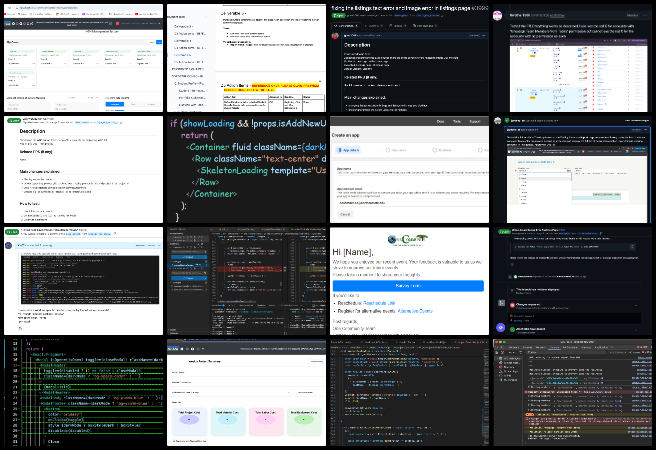
Task: Click the green logo atop the email
Action: pyautogui.click(x=407, y=239)
